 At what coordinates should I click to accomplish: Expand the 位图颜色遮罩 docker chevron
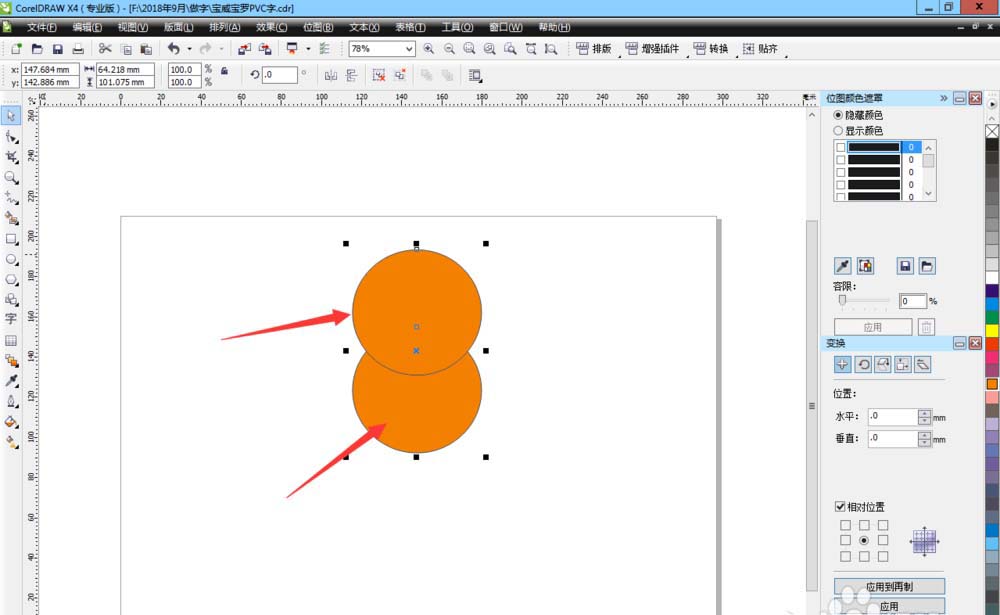pyautogui.click(x=943, y=98)
